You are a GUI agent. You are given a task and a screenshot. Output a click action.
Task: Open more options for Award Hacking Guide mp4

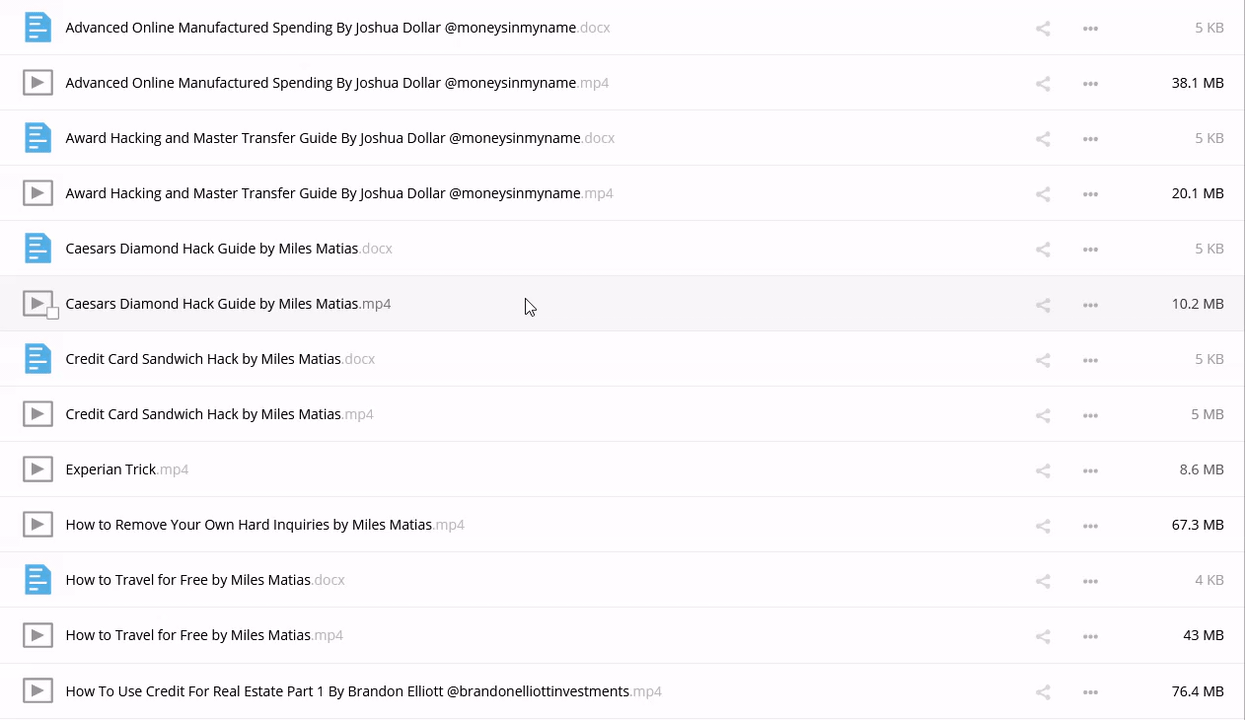point(1090,194)
